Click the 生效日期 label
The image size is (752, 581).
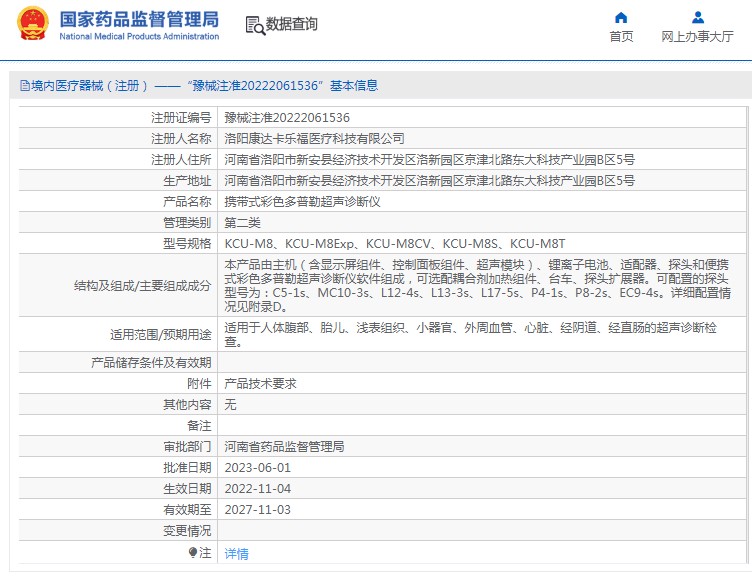coord(187,489)
